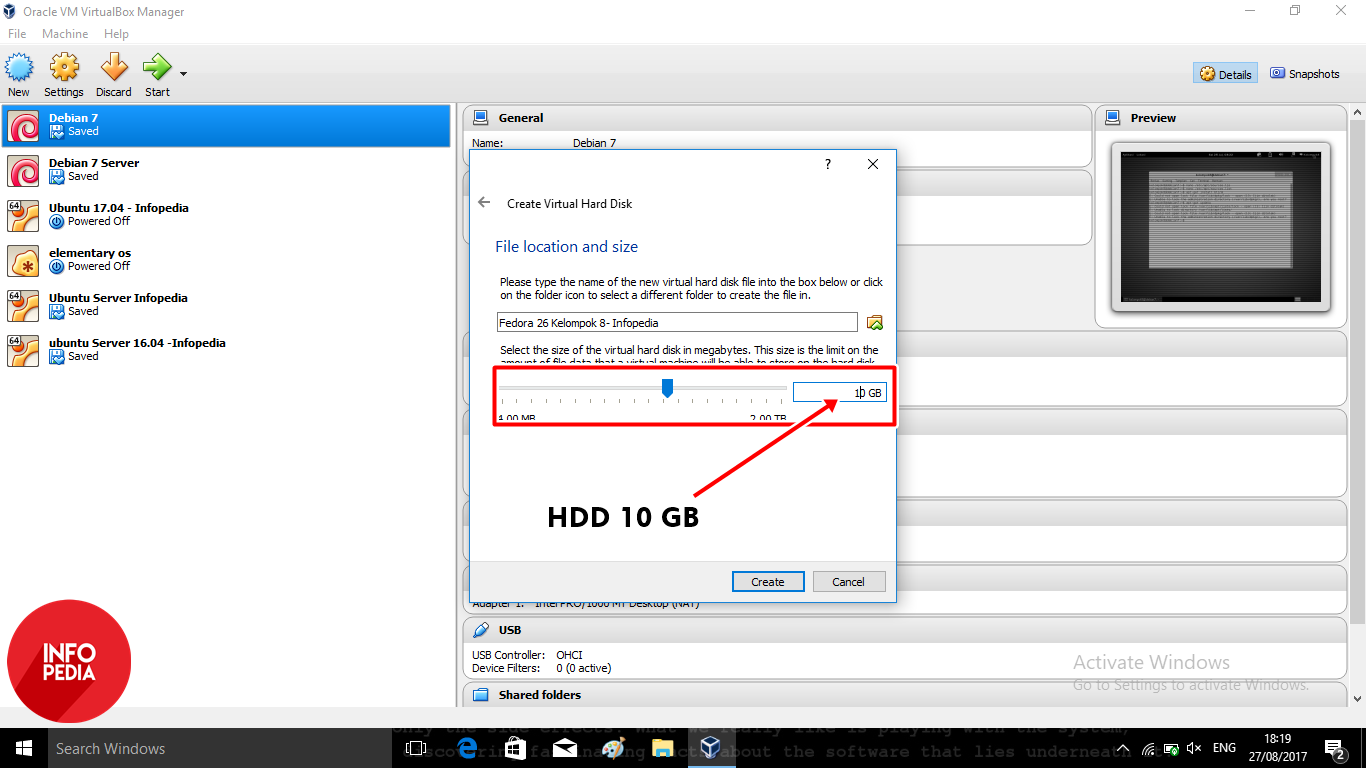Click the green Start arrow icon
This screenshot has width=1366, height=768.
(157, 68)
